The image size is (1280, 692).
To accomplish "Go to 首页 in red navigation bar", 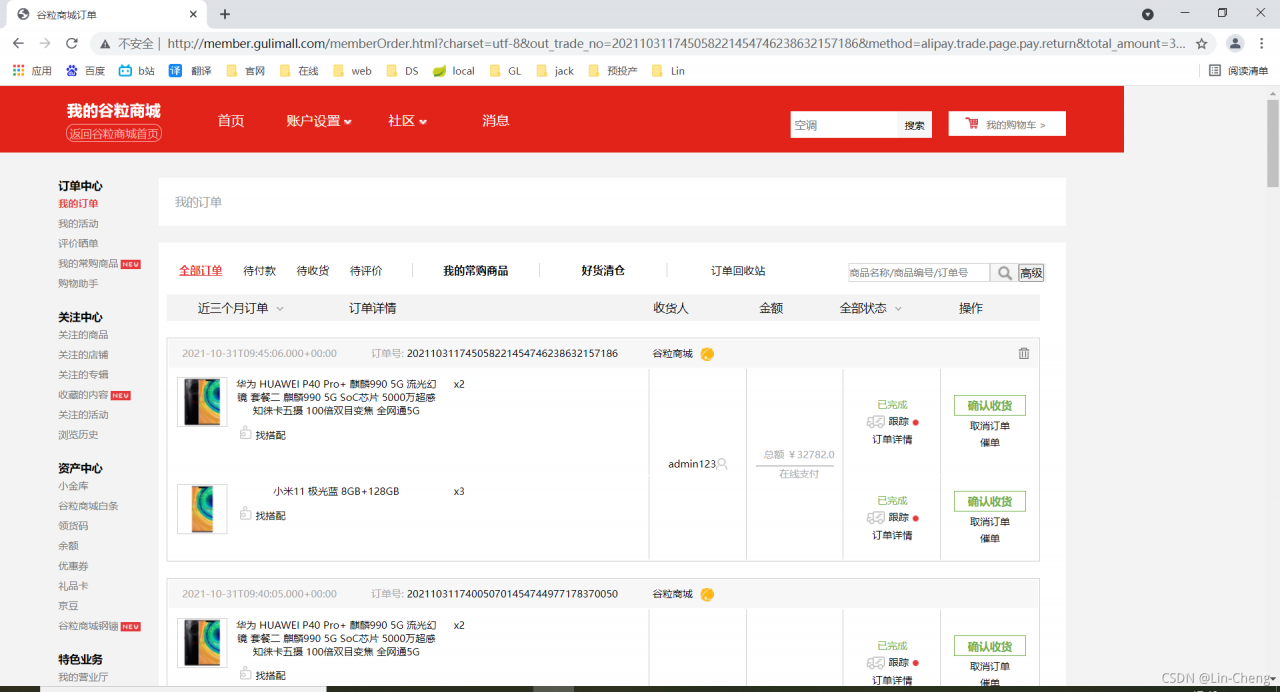I will 231,121.
